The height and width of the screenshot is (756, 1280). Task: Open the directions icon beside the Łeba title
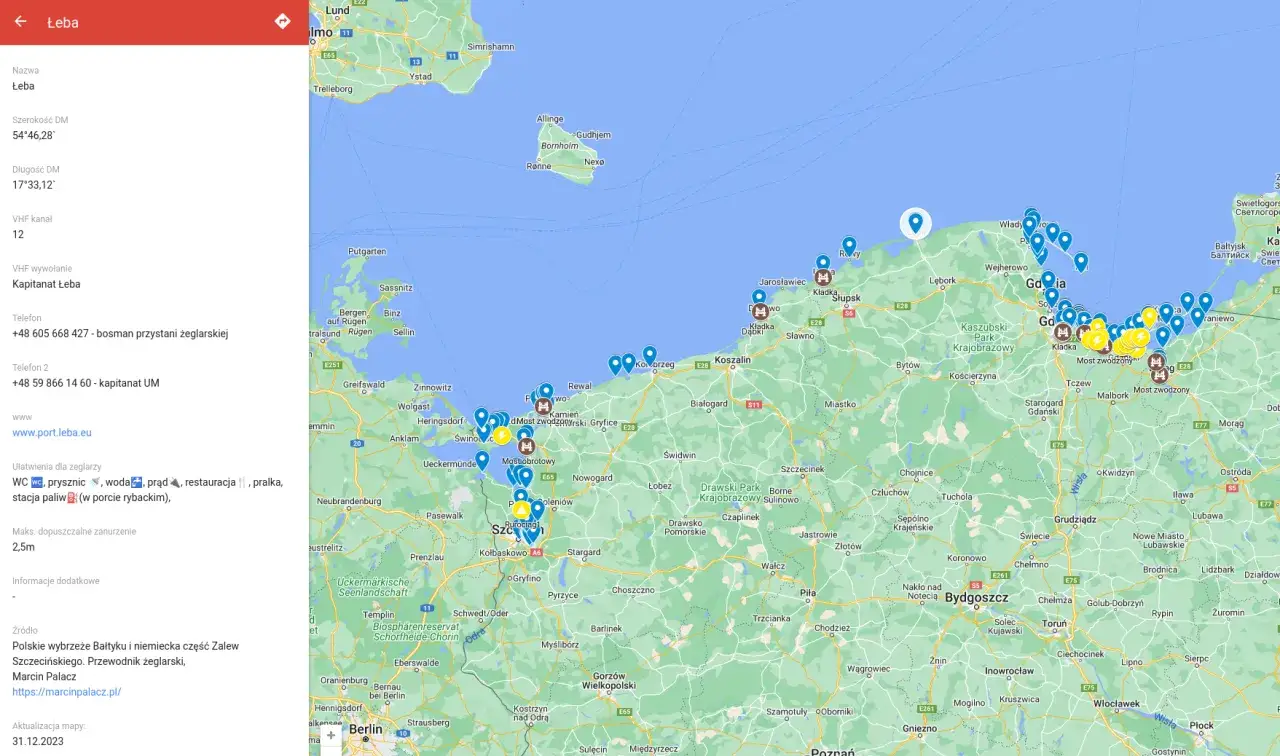pyautogui.click(x=283, y=20)
